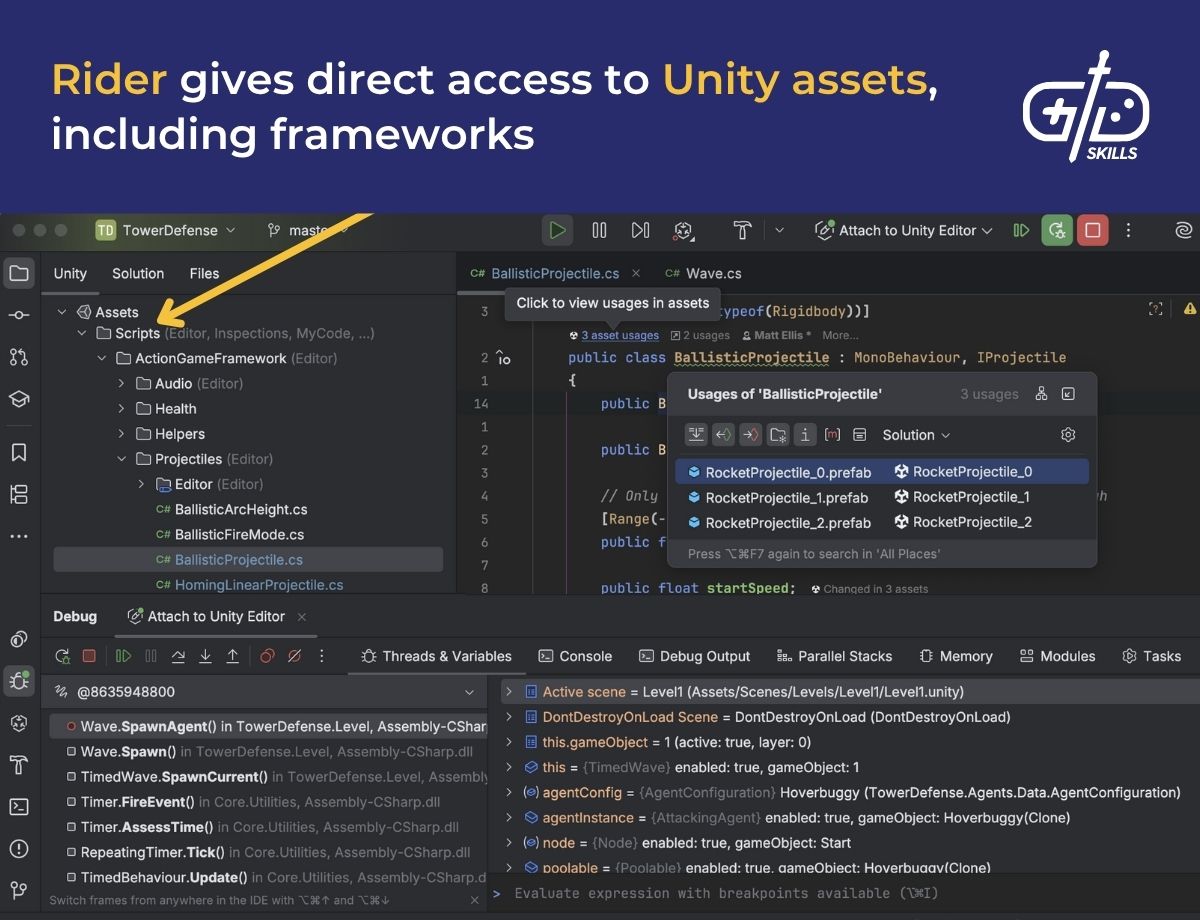Pause the running Unity session
Image resolution: width=1200 pixels, height=920 pixels.
click(x=599, y=230)
